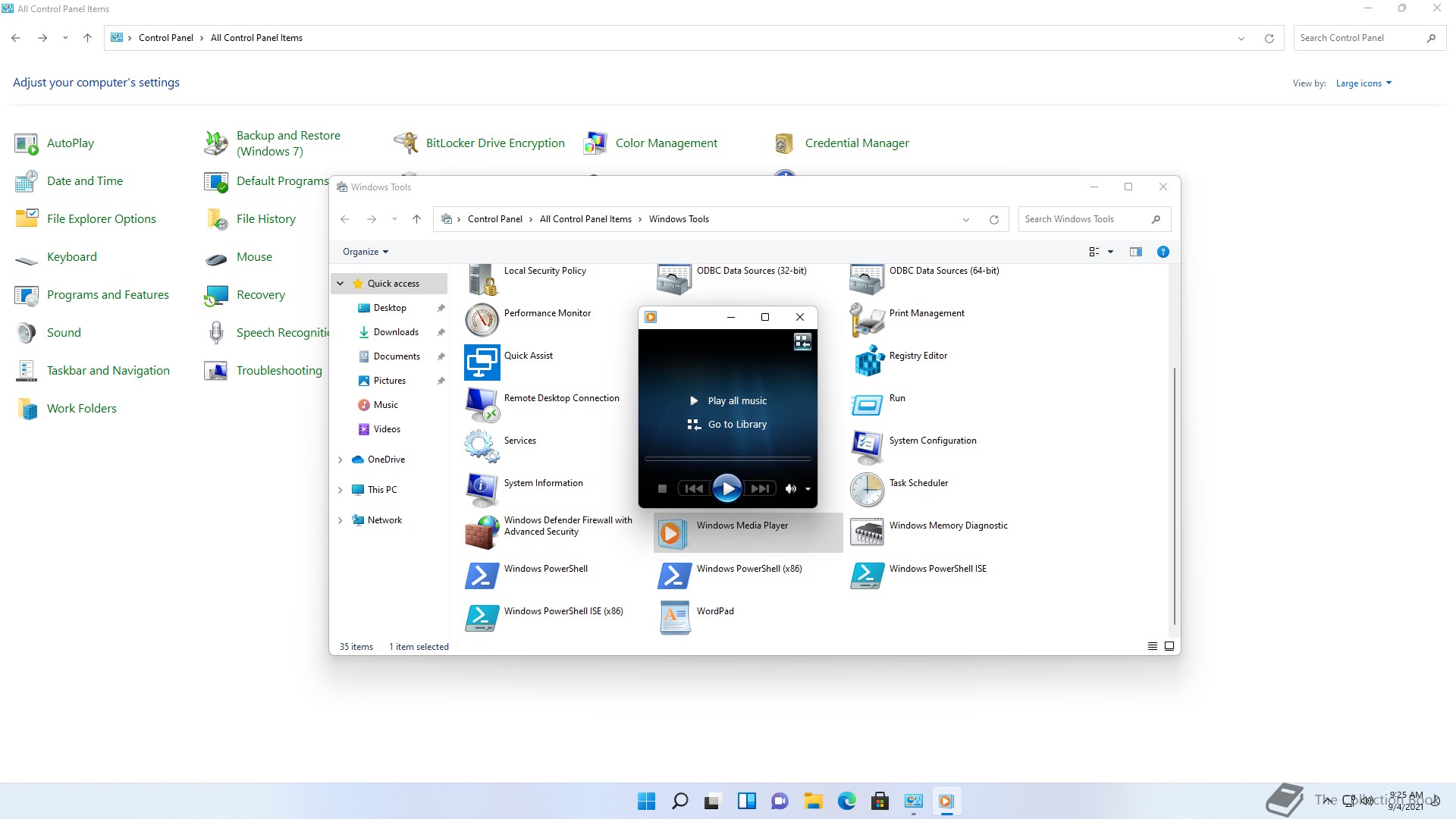Go up one level in Windows Tools
The width and height of the screenshot is (1456, 819).
point(416,219)
